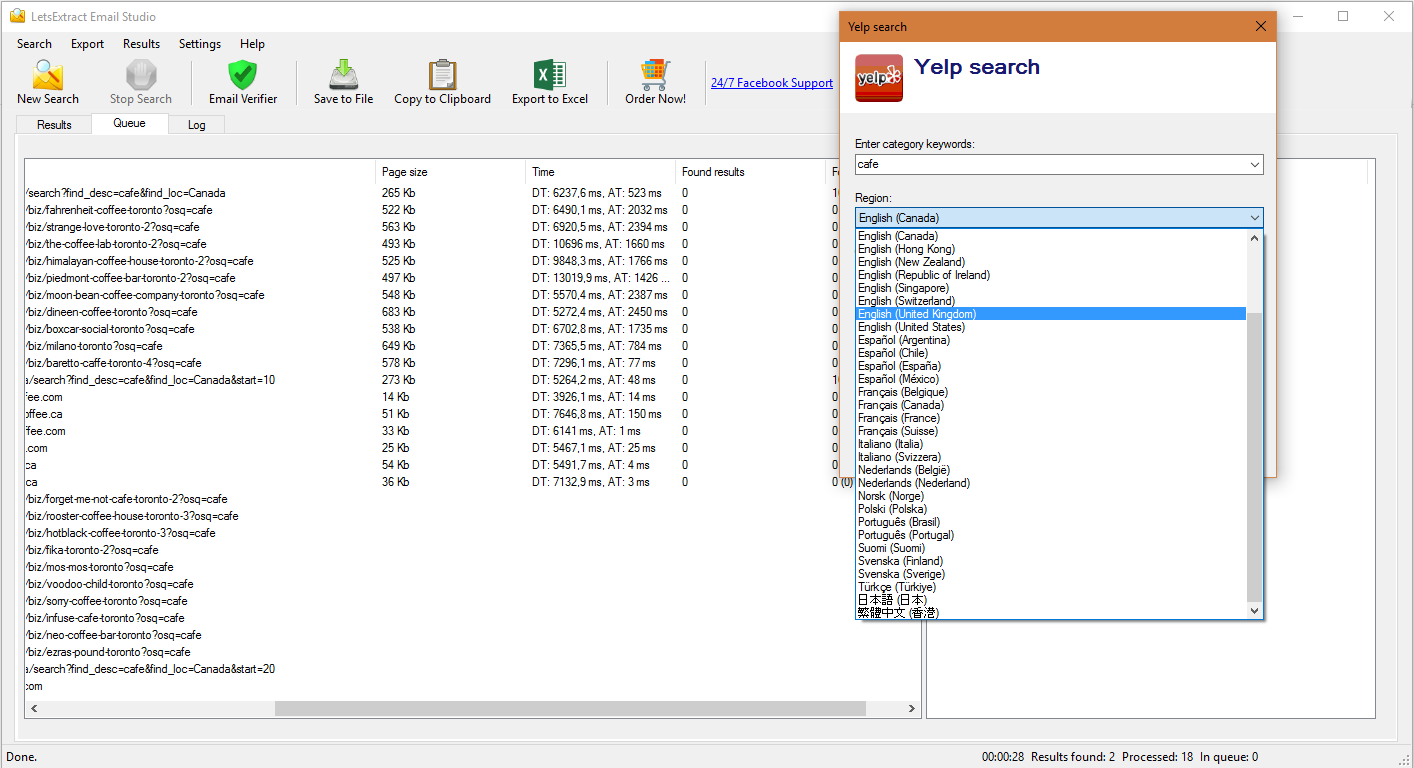Click the New Search toolbar icon
This screenshot has height=768, width=1414.
click(x=47, y=76)
